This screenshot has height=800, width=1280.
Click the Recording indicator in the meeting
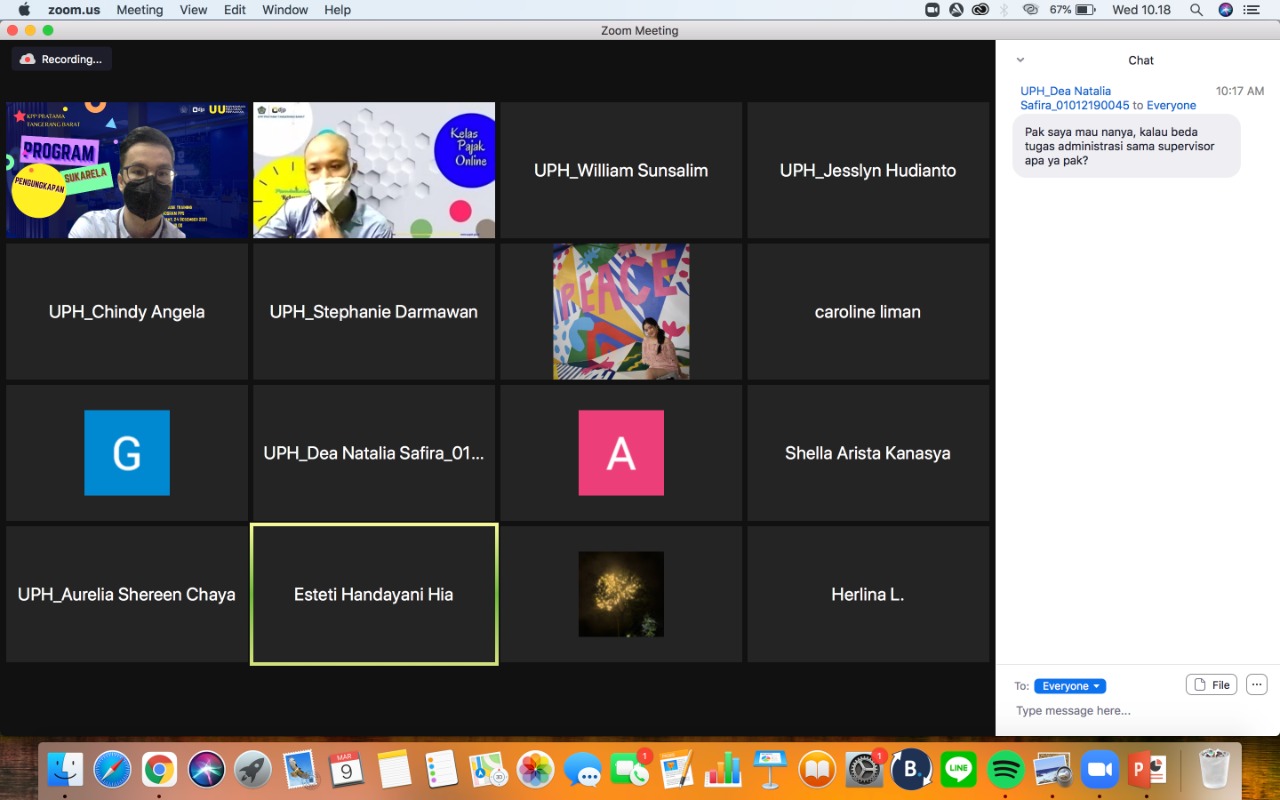coord(62,59)
